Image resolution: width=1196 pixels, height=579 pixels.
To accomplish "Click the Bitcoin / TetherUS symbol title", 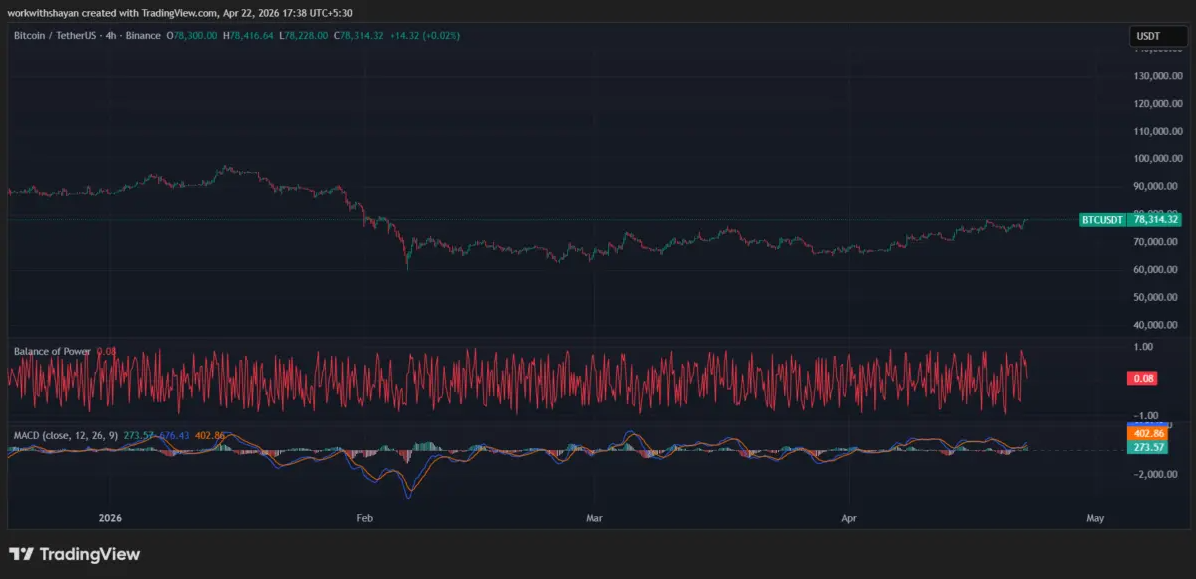I will pyautogui.click(x=53, y=36).
